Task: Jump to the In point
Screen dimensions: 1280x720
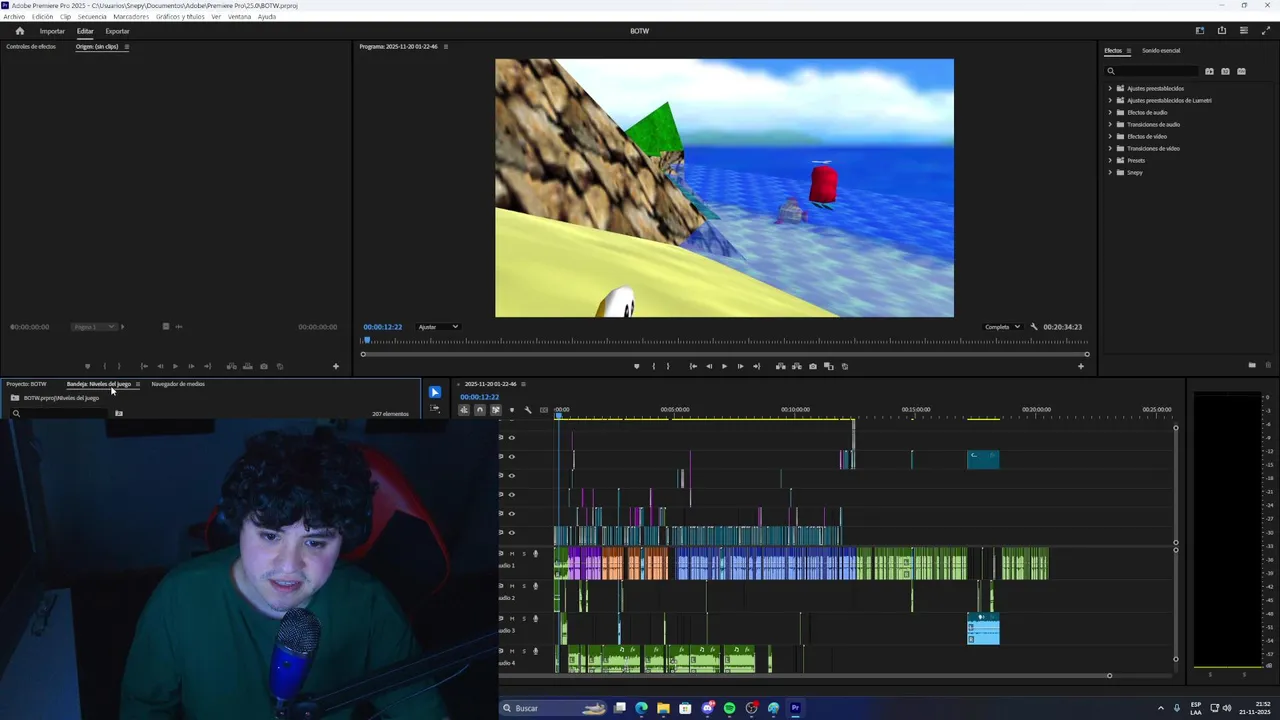Action: pyautogui.click(x=693, y=366)
